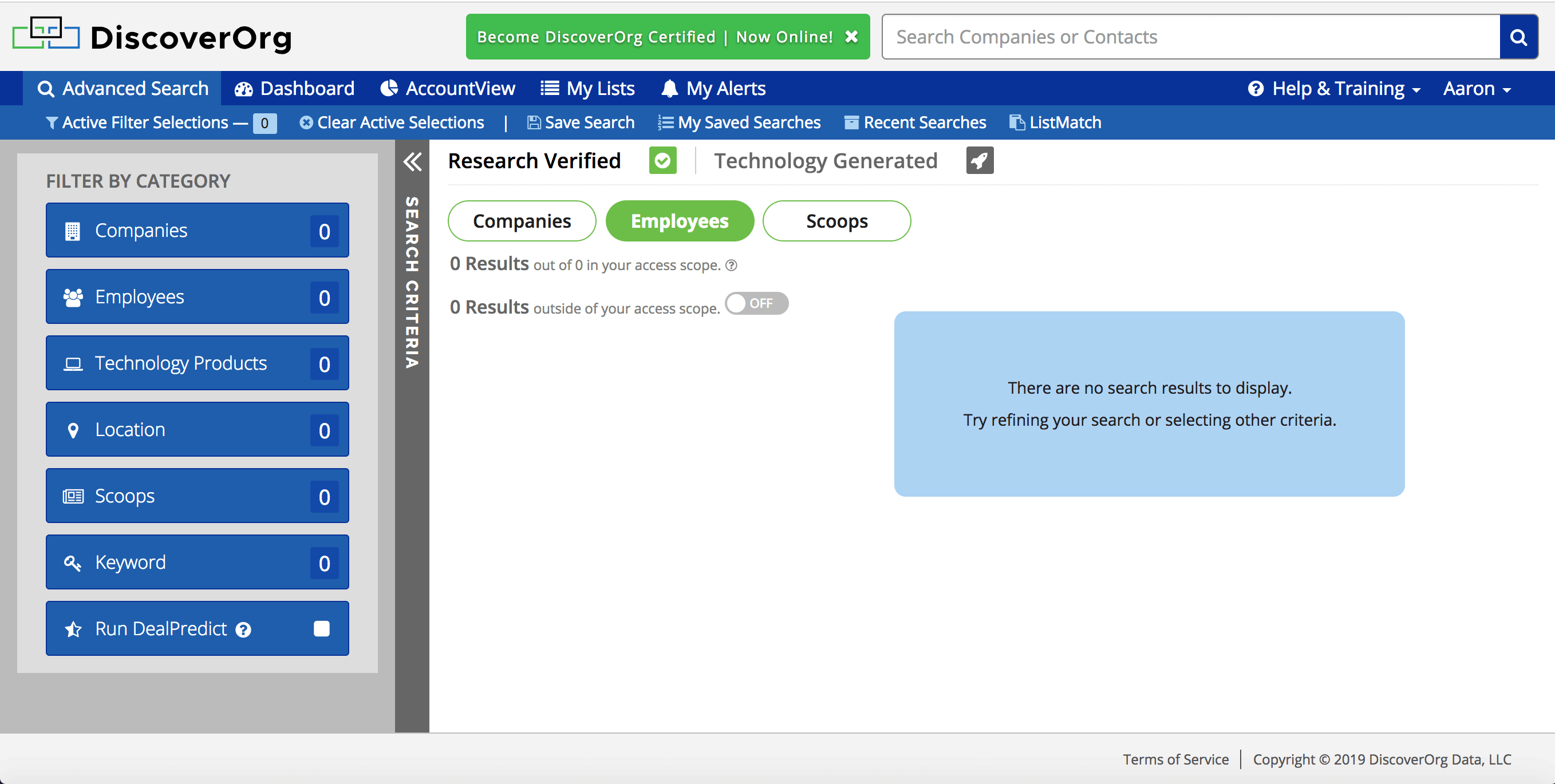This screenshot has width=1555, height=784.
Task: Click the Active Filter Selections count badge
Action: 265,123
